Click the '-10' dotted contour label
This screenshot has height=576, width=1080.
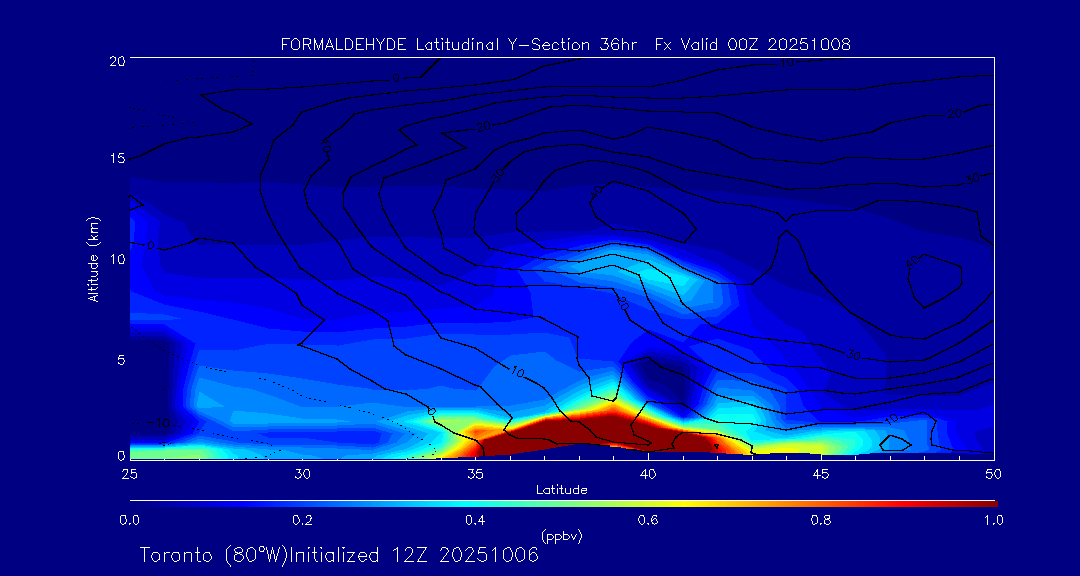(x=160, y=423)
